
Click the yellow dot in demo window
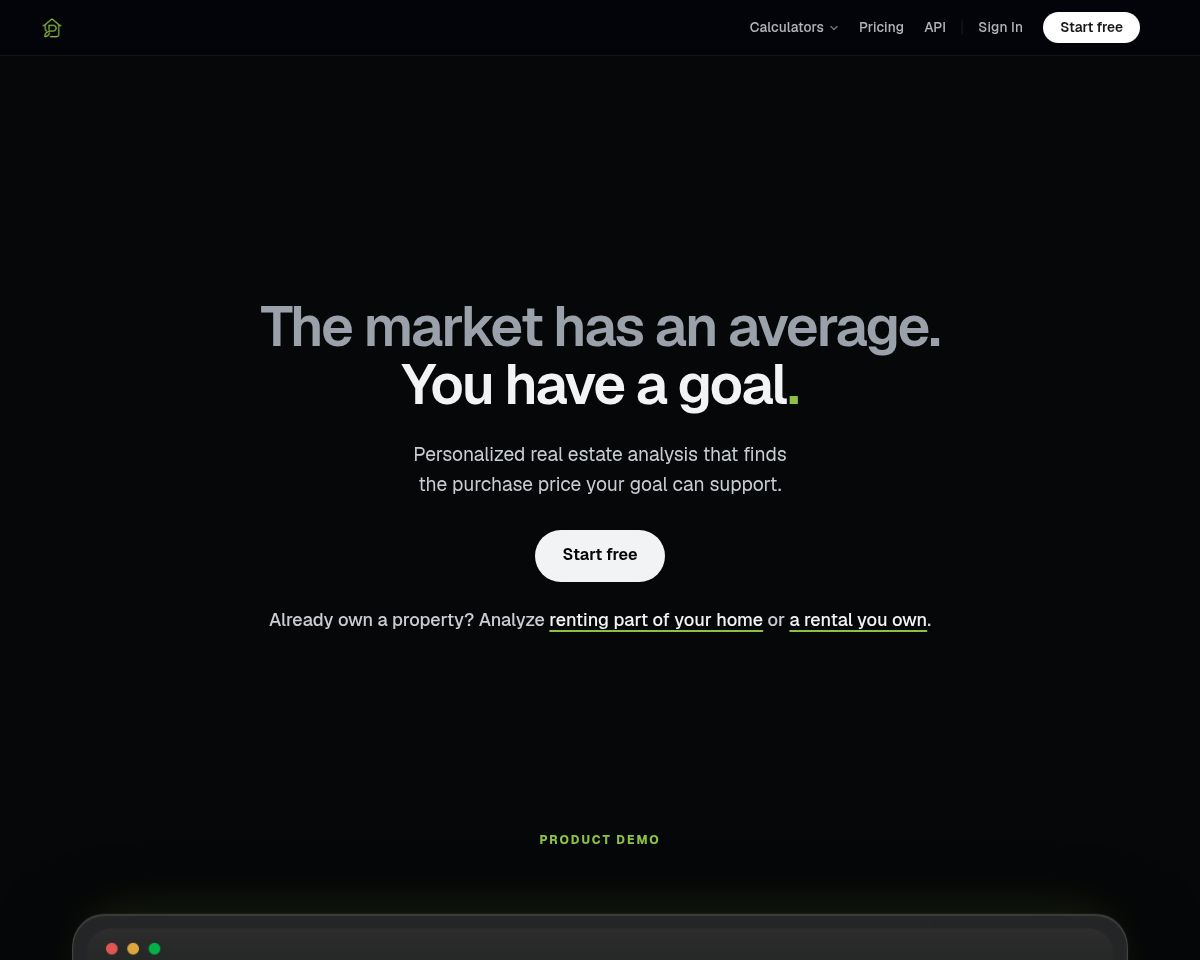coord(133,949)
